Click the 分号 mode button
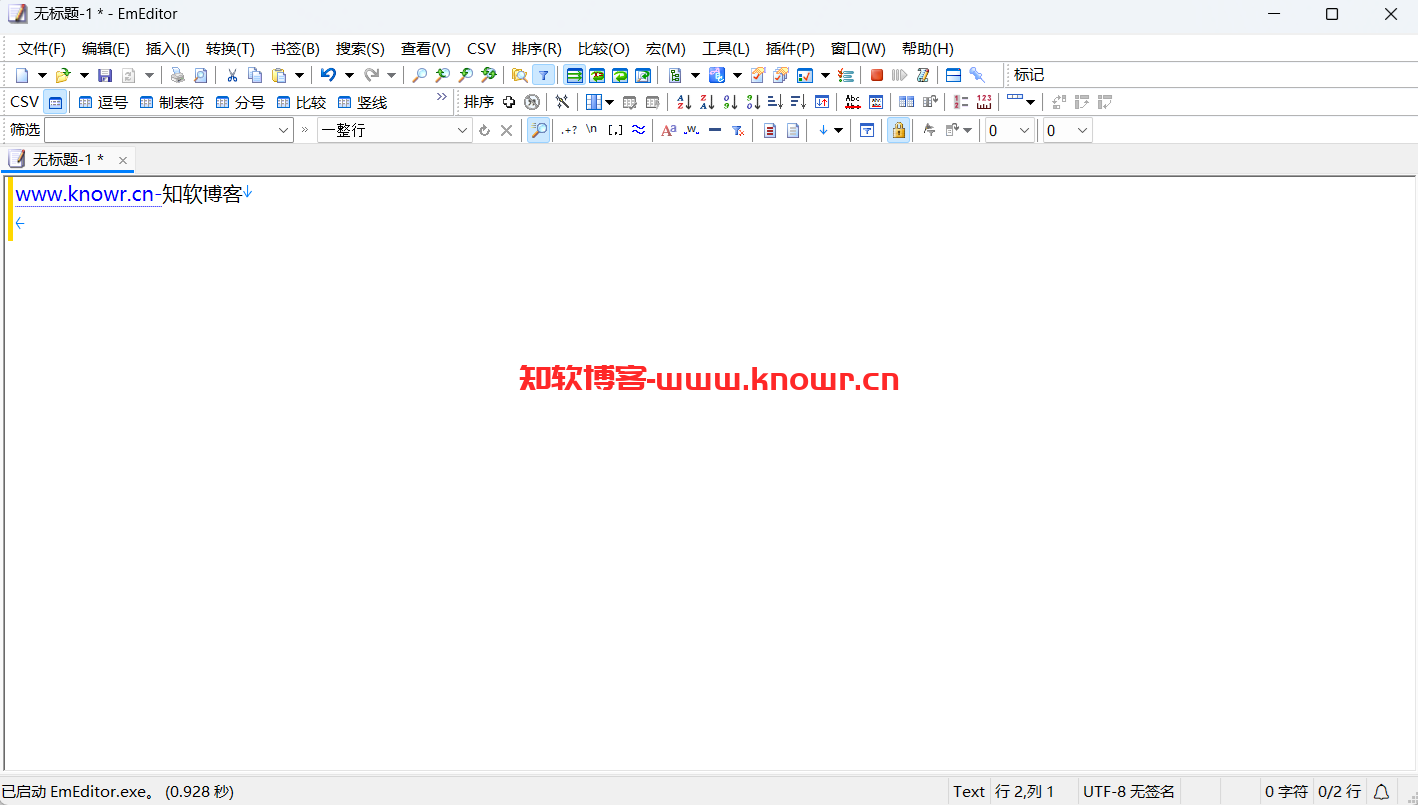Viewport: 1418px width, 805px height. [x=240, y=102]
